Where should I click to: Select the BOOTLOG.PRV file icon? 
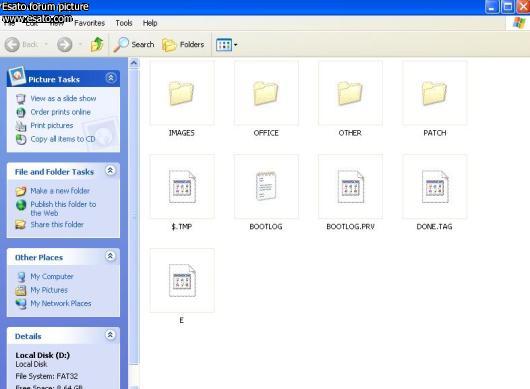pyautogui.click(x=351, y=187)
